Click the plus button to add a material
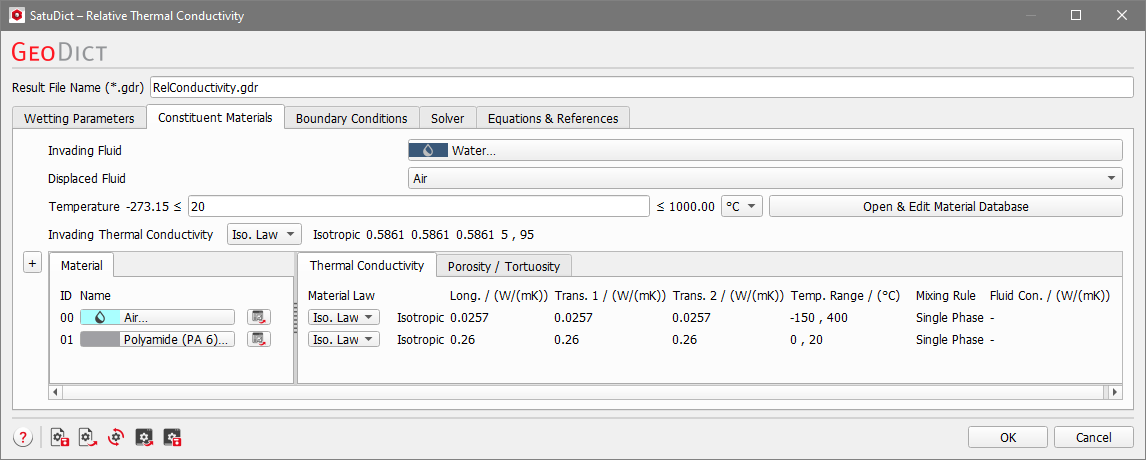The image size is (1146, 460). pyautogui.click(x=32, y=263)
